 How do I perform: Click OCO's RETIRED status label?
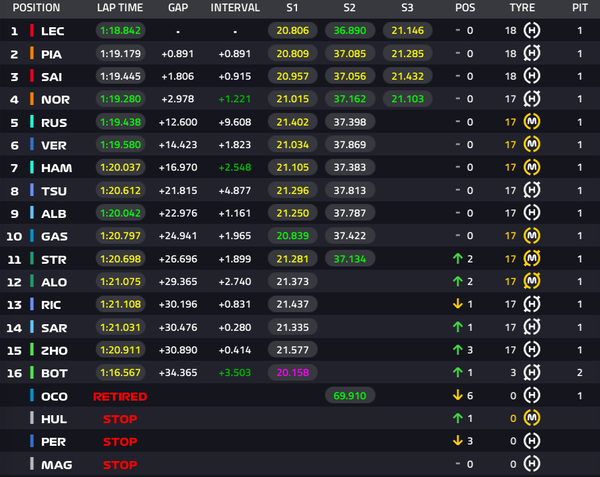pyautogui.click(x=120, y=397)
